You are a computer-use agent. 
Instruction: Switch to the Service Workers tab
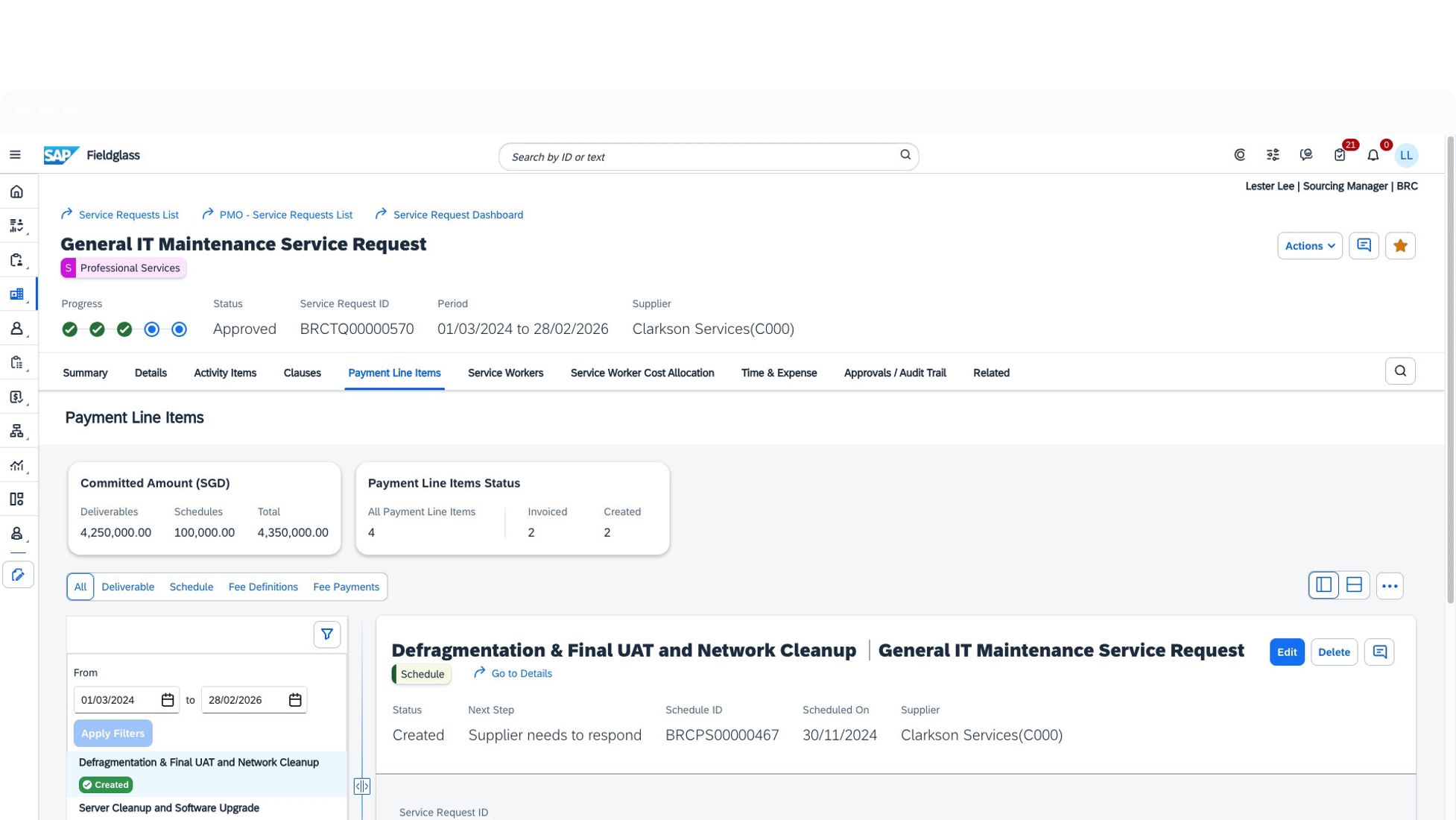coord(505,373)
